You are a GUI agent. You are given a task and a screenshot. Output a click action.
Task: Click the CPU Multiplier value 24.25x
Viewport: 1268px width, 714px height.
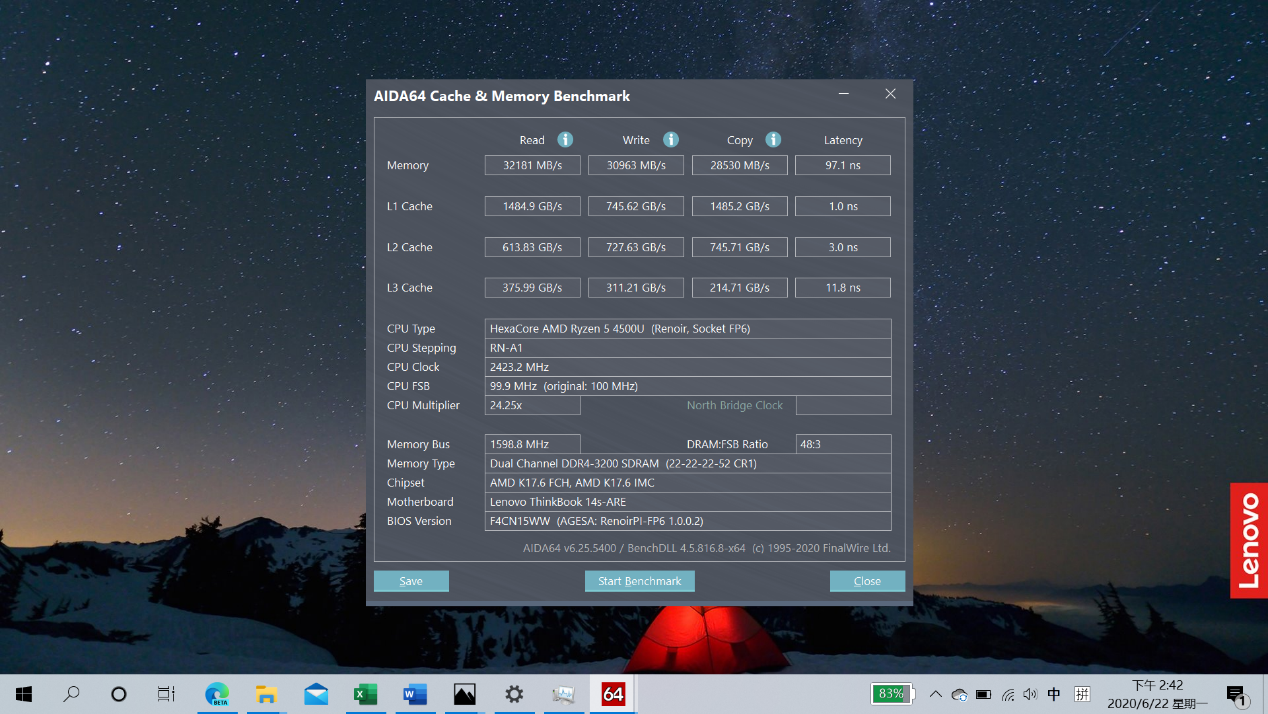pyautogui.click(x=533, y=405)
